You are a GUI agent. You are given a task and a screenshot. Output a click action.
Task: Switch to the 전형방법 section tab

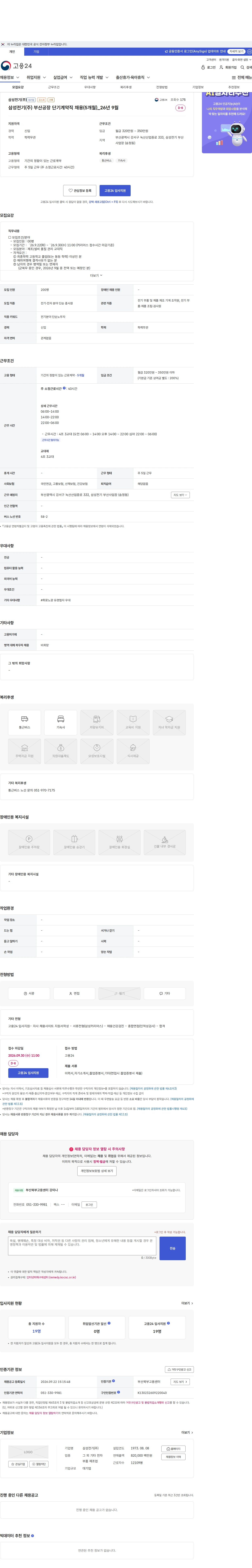point(162,87)
